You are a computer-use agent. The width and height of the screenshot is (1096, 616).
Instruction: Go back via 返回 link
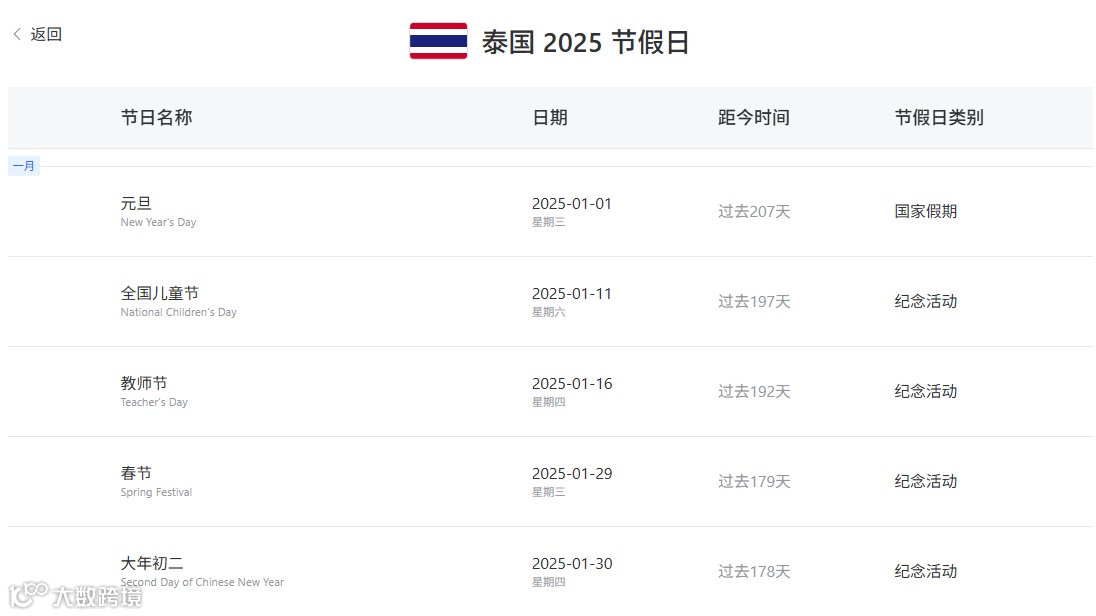click(x=46, y=34)
